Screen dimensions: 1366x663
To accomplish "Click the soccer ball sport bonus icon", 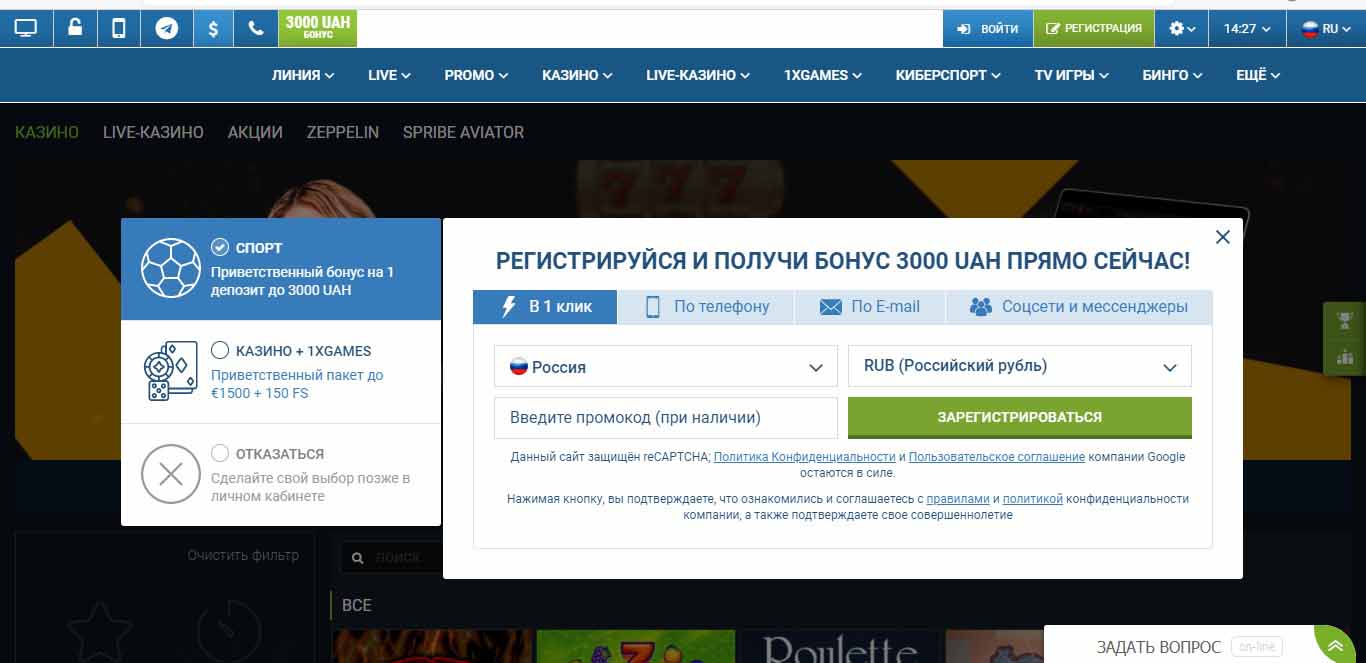I will (171, 268).
